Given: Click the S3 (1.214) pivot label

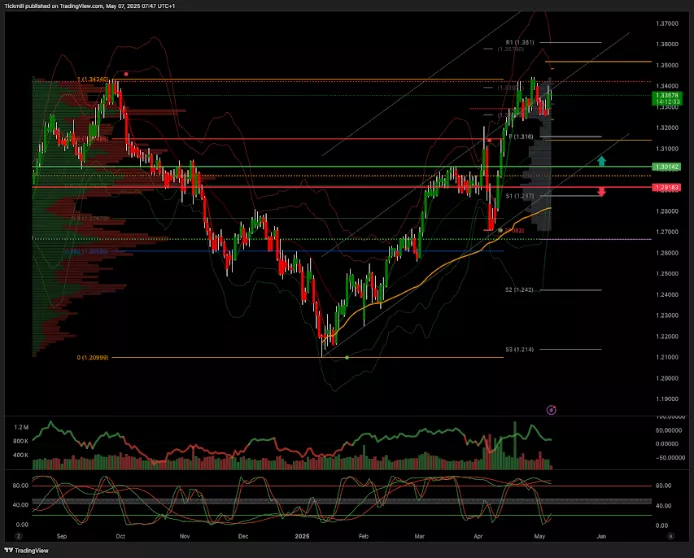Looking at the screenshot, I should [x=519, y=349].
